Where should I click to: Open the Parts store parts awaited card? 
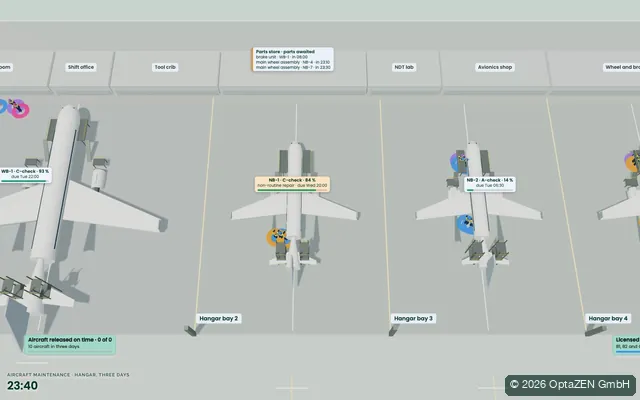293,60
